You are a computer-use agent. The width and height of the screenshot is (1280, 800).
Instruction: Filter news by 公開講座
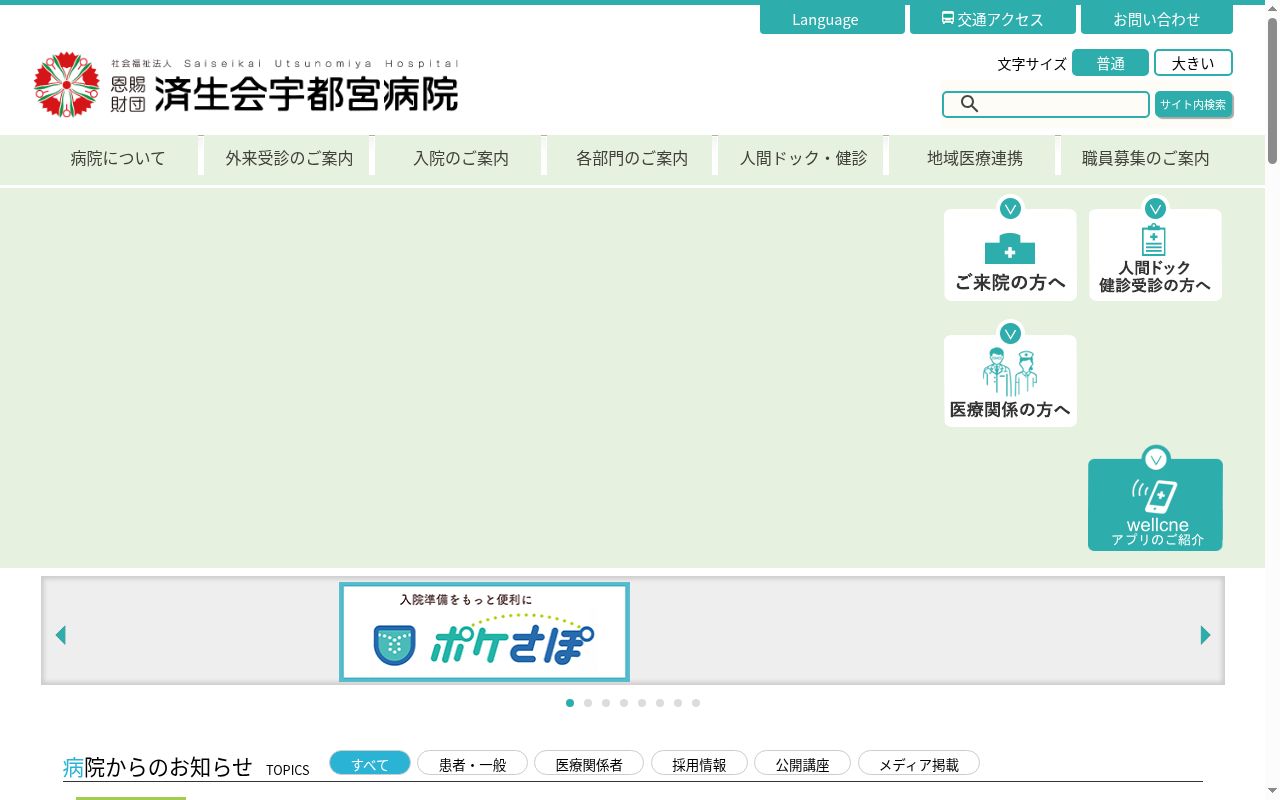pos(802,763)
